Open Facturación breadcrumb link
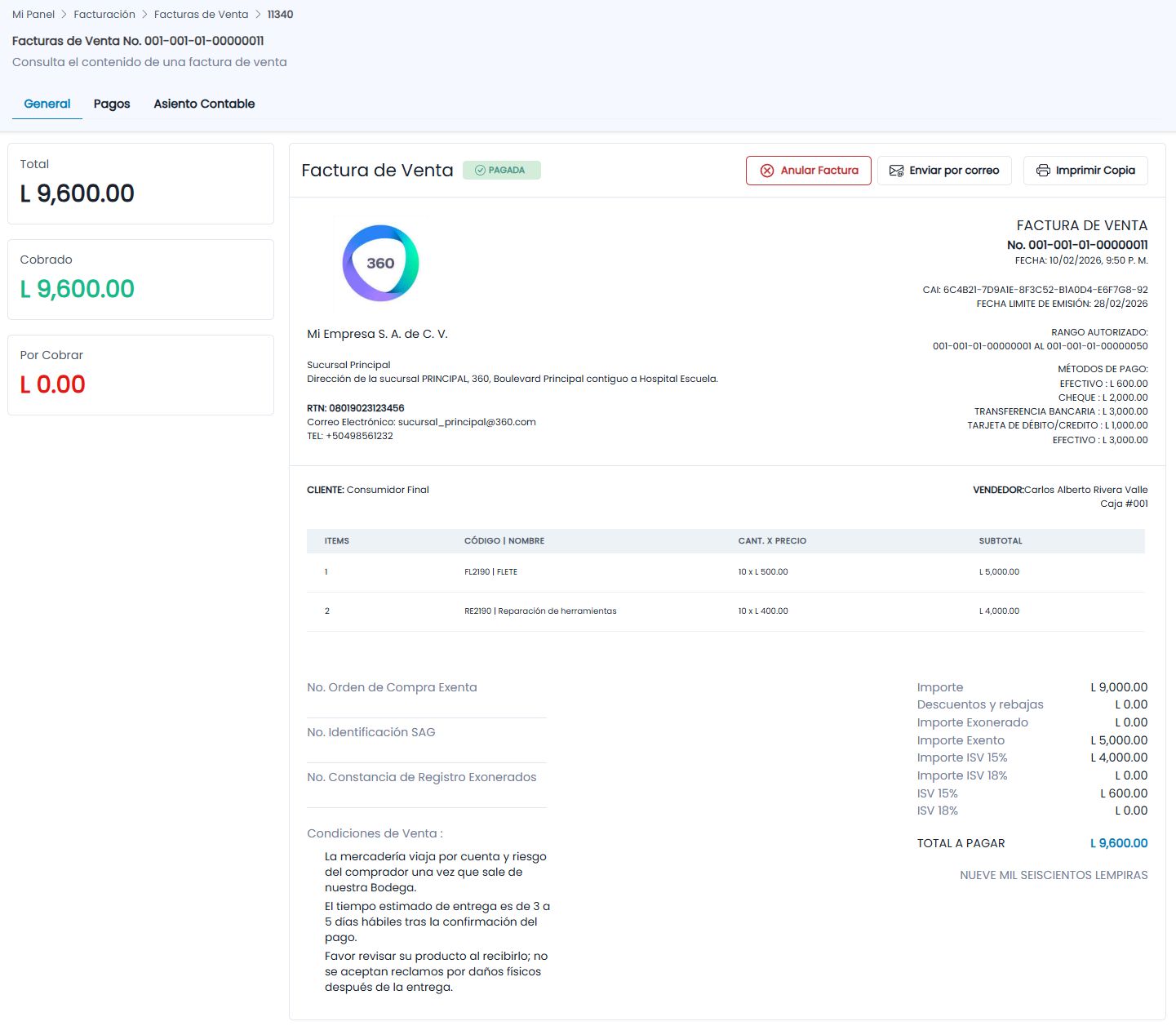 pos(104,15)
